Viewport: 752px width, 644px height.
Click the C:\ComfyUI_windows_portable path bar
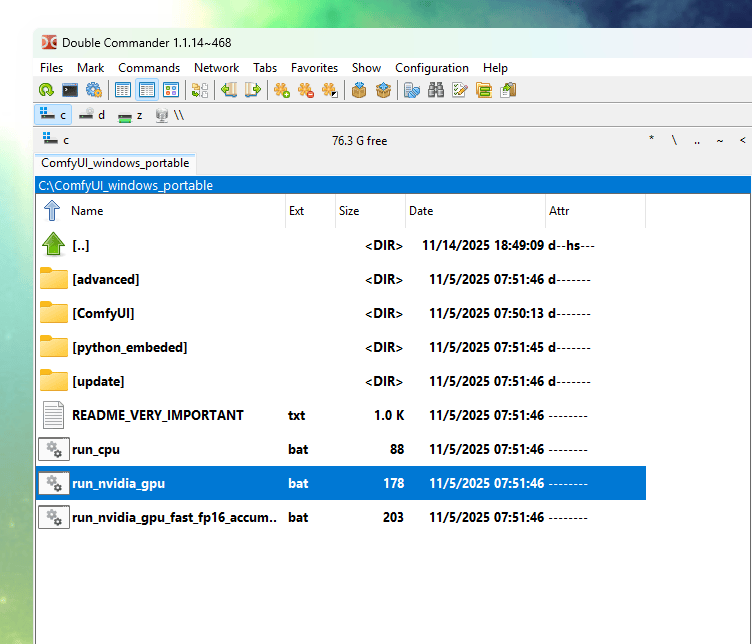393,185
